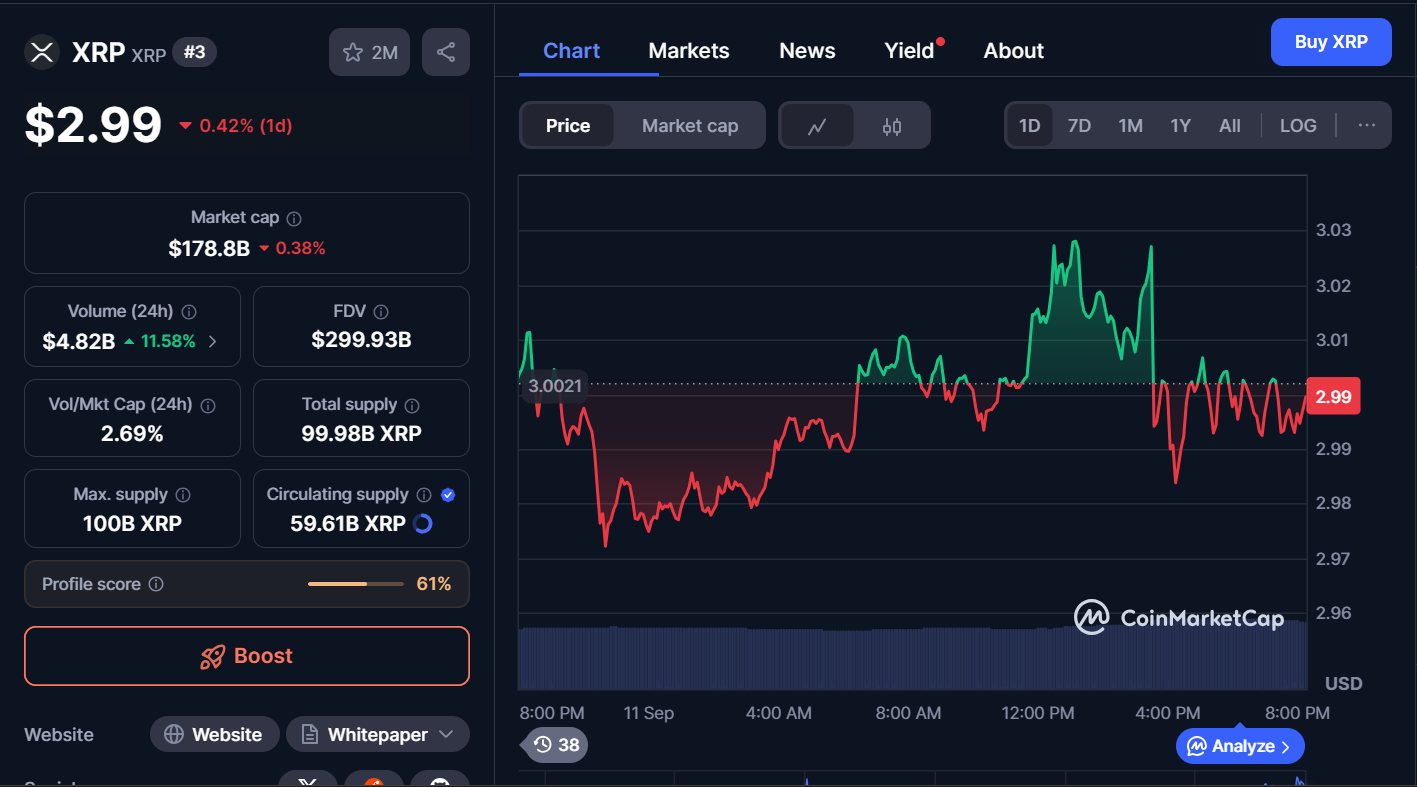
Task: Open the News tab
Action: coord(807,51)
